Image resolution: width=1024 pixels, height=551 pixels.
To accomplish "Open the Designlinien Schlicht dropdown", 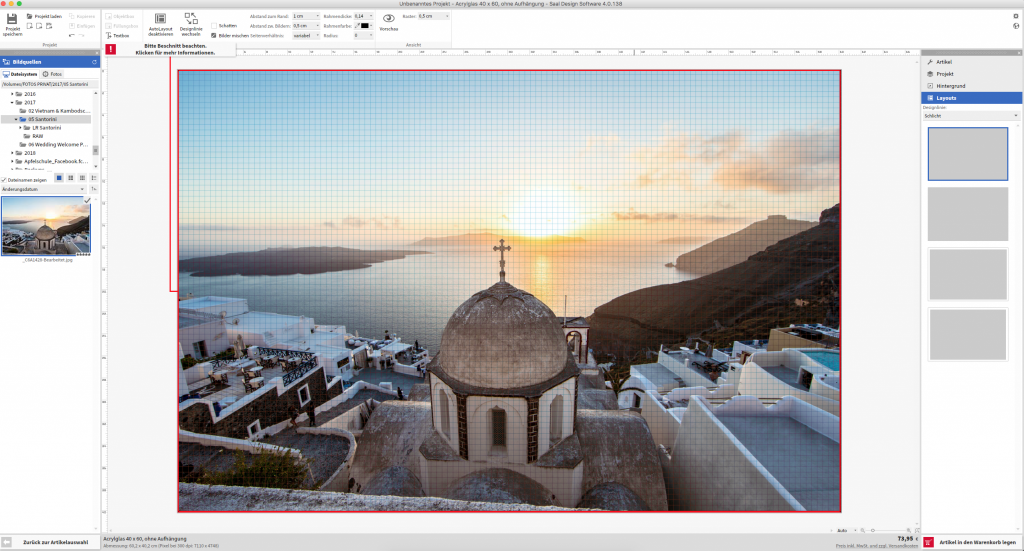I will pyautogui.click(x=971, y=116).
